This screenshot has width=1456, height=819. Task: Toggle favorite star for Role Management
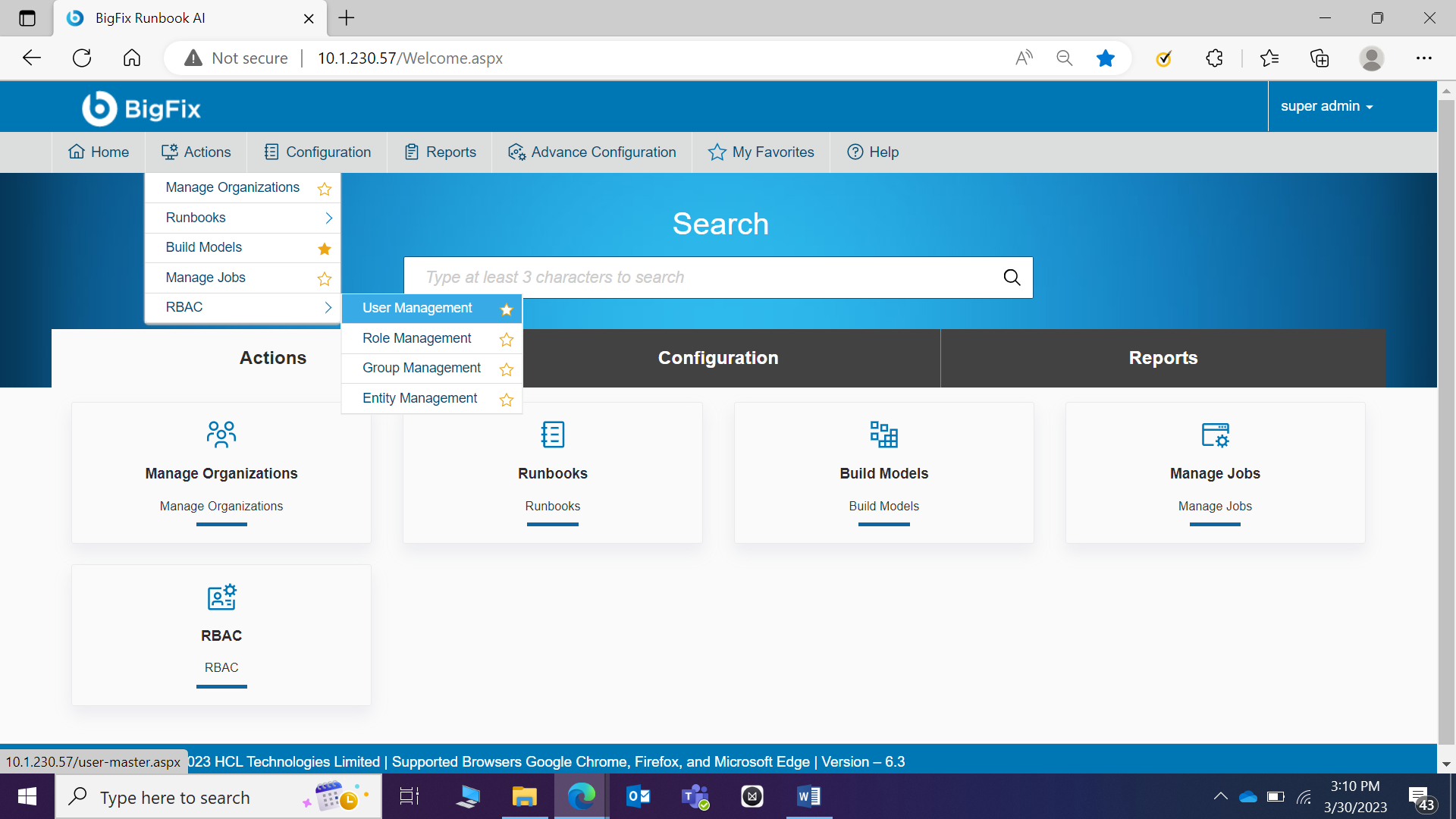point(507,339)
